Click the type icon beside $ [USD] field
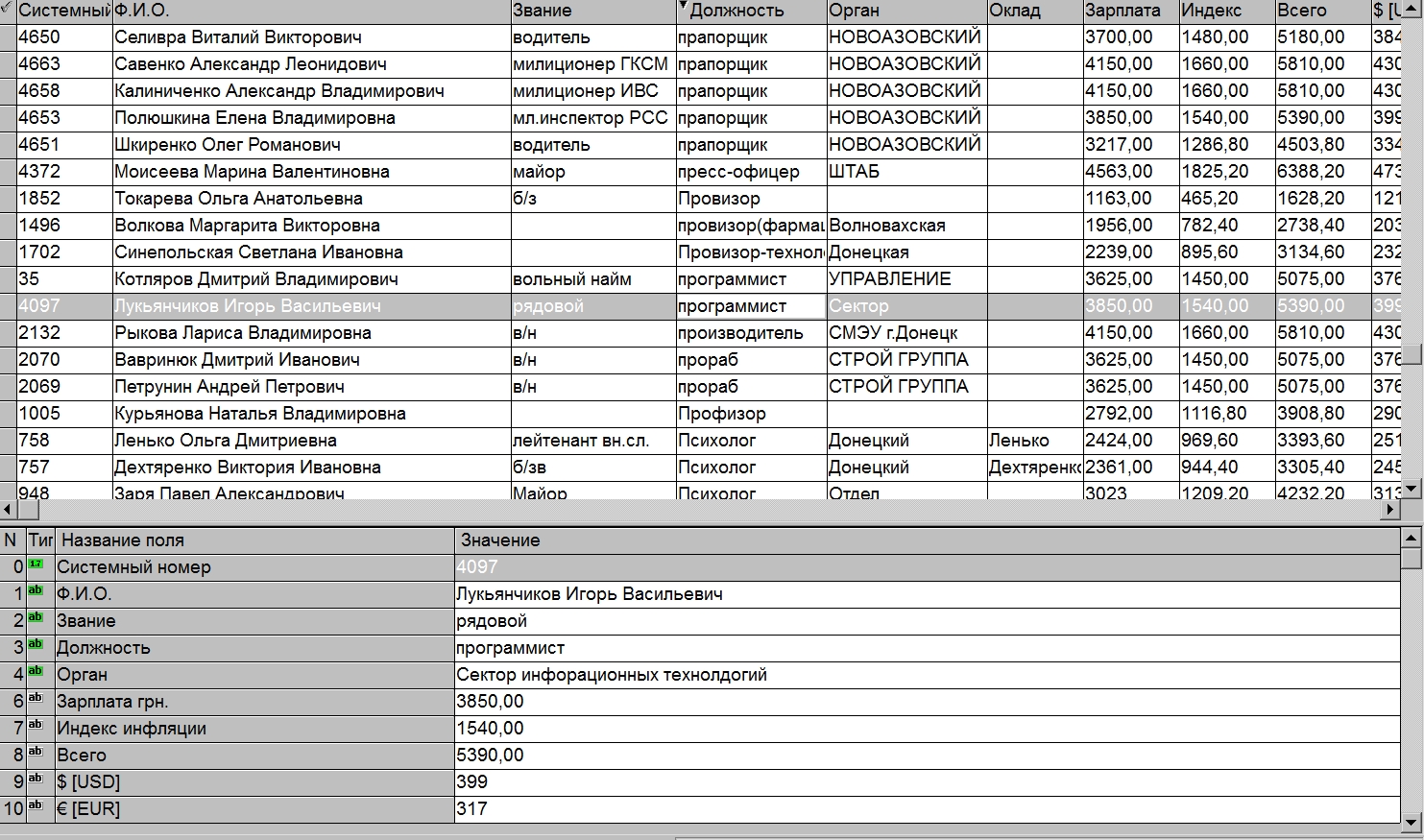The height and width of the screenshot is (840, 1424). [36, 779]
